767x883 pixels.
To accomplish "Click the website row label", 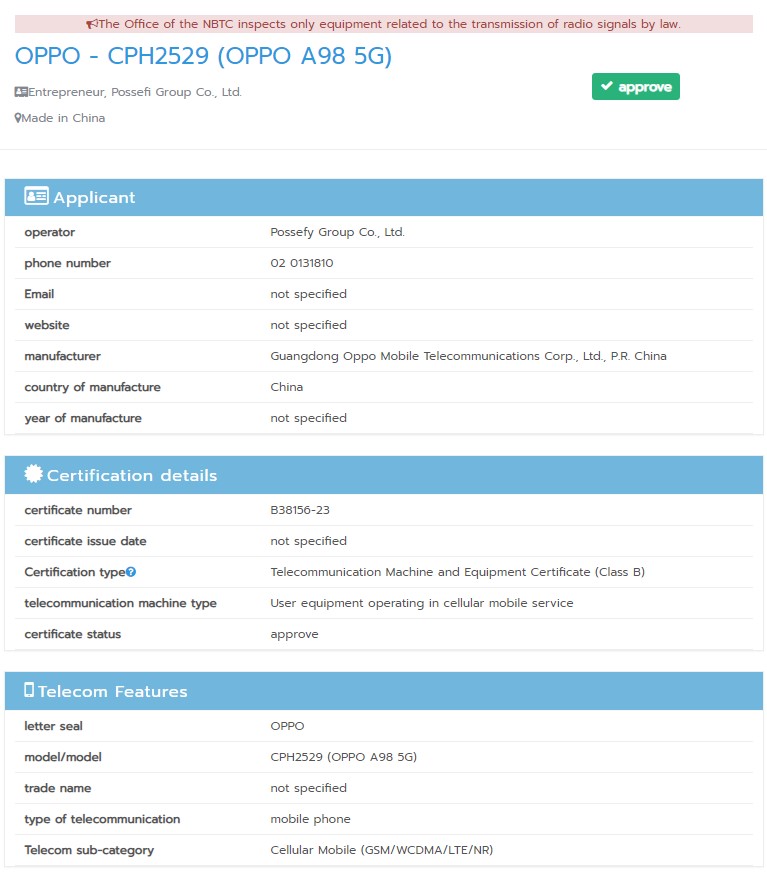I will click(47, 325).
